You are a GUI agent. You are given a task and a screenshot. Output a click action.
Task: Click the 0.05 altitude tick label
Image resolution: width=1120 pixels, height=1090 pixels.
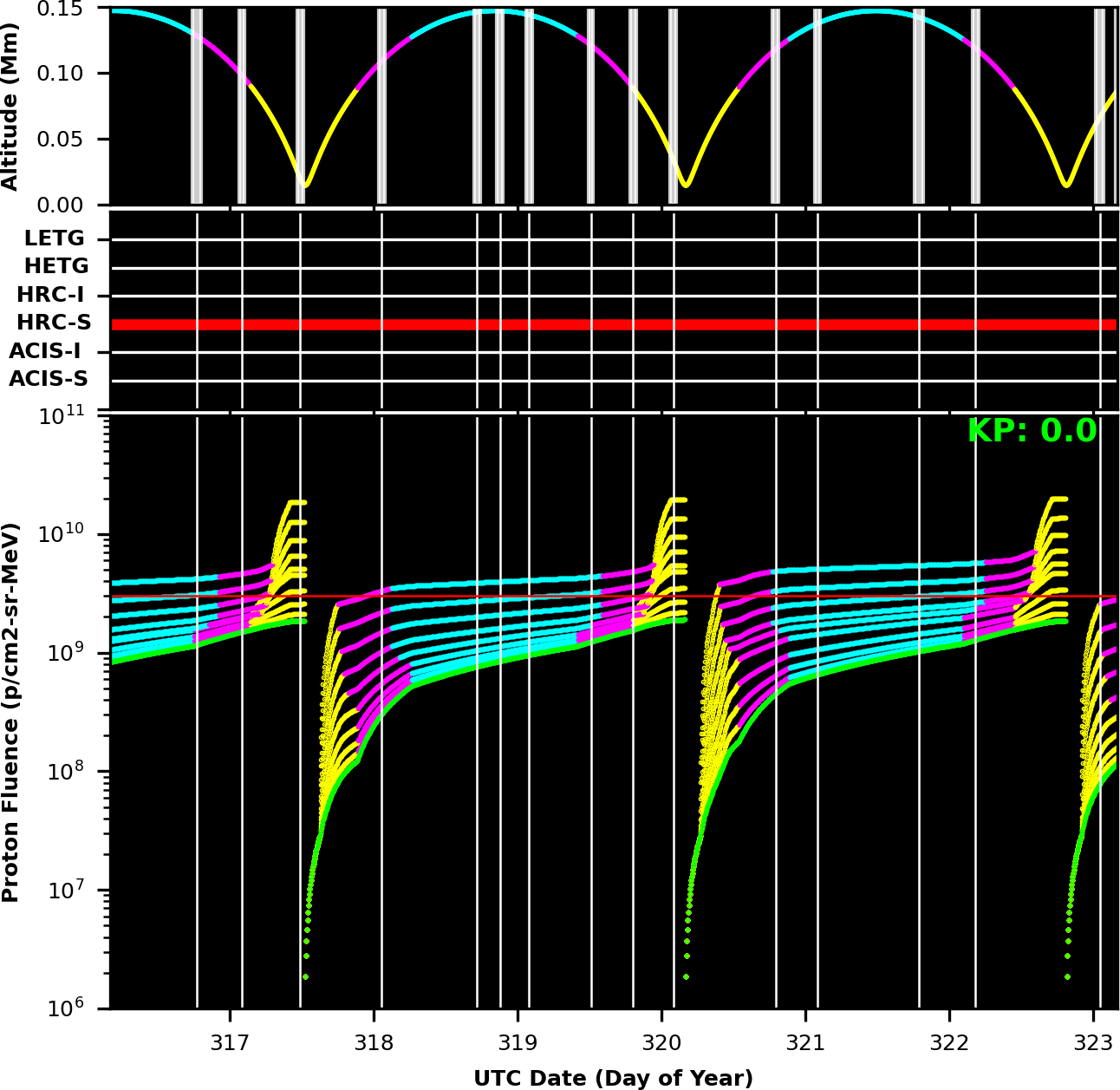pyautogui.click(x=60, y=140)
